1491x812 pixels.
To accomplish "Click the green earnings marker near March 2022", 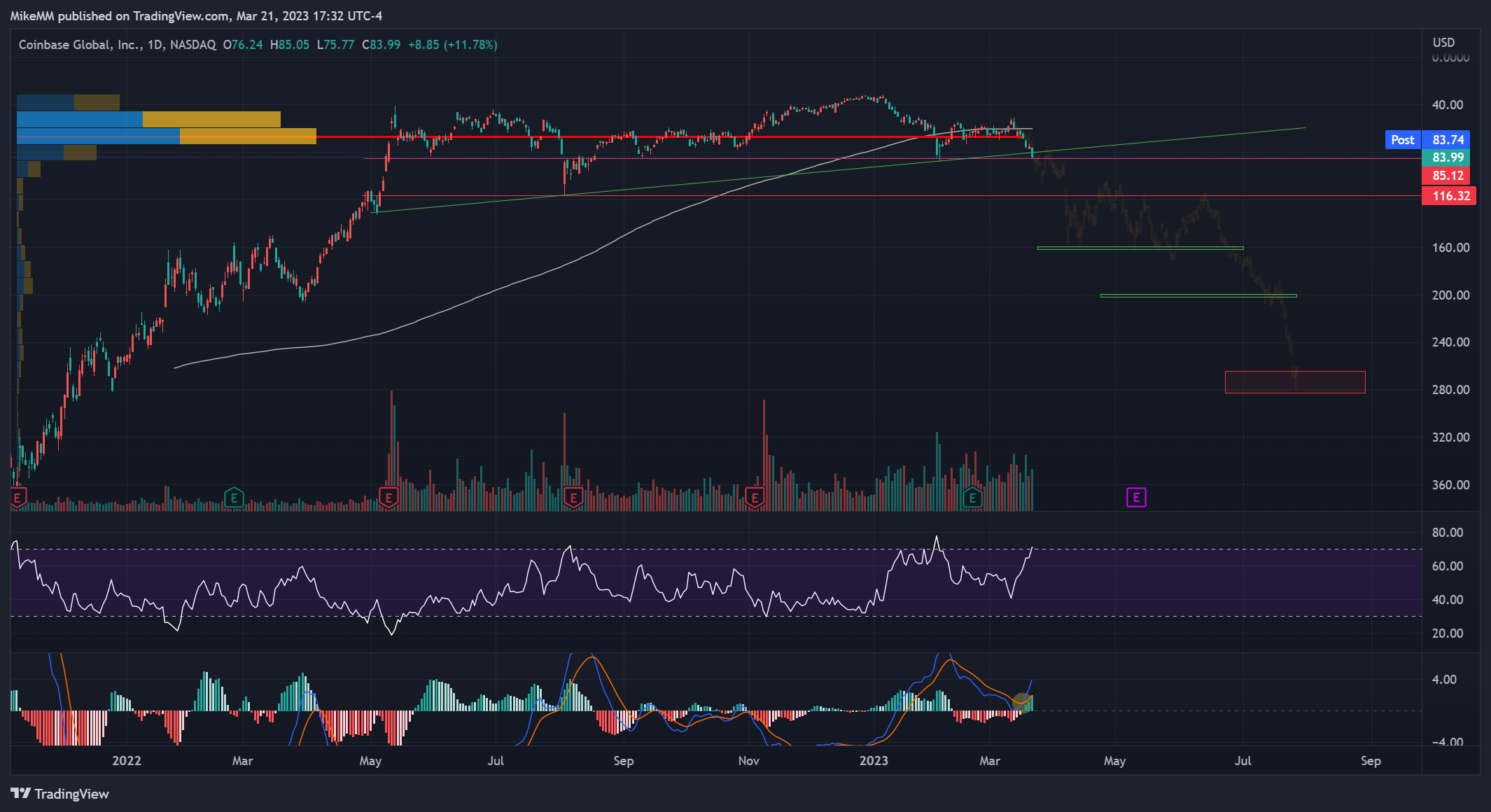I will coord(234,498).
